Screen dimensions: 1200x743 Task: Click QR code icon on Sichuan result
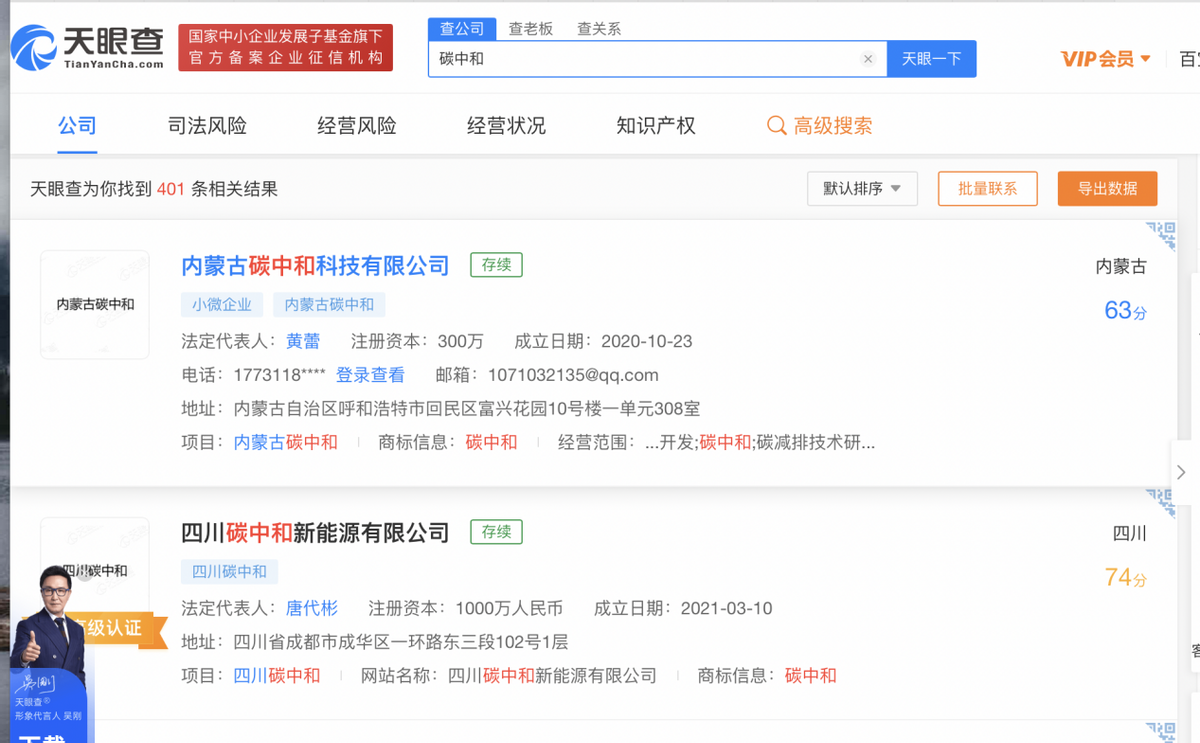click(1160, 503)
